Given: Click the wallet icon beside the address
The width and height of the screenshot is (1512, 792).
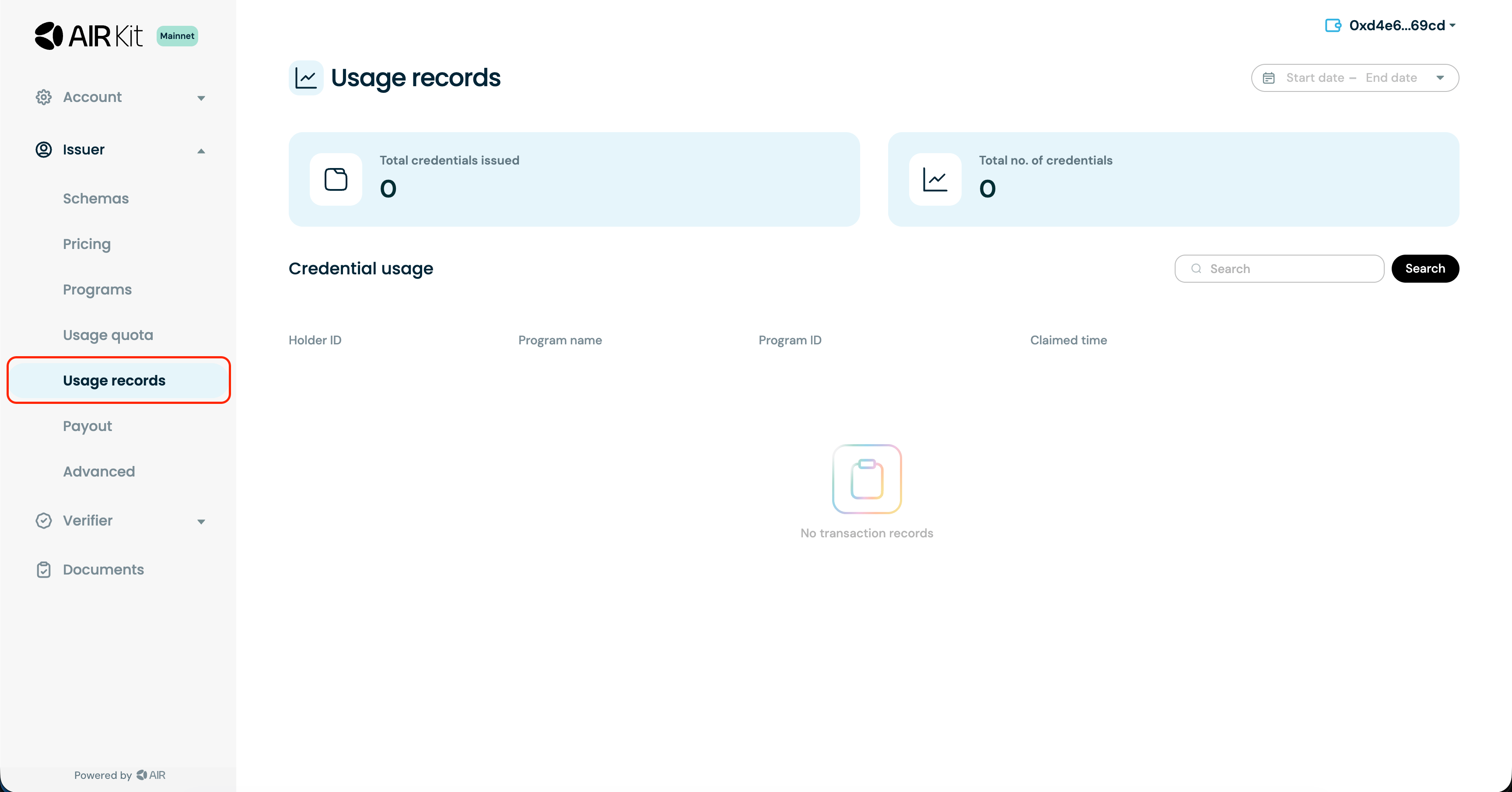Looking at the screenshot, I should tap(1333, 25).
